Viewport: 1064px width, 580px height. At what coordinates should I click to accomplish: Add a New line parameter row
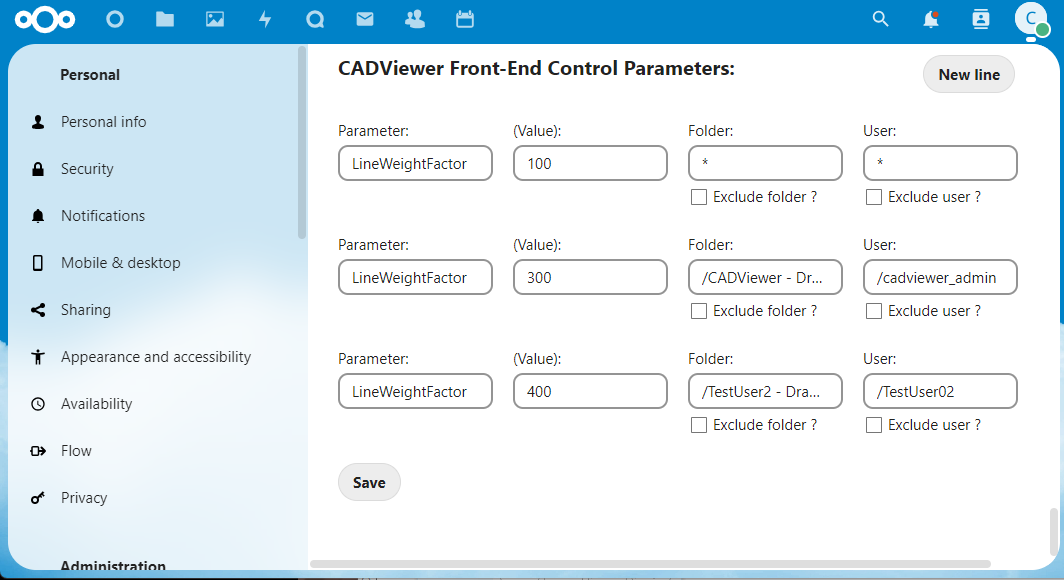point(969,75)
